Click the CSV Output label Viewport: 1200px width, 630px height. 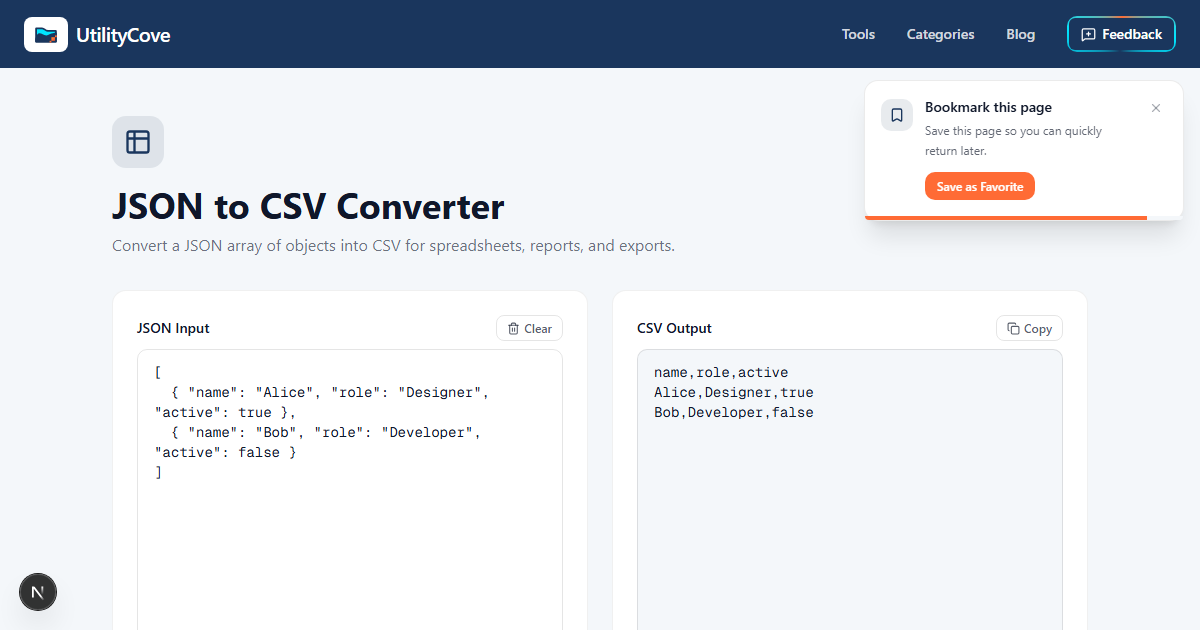point(674,328)
